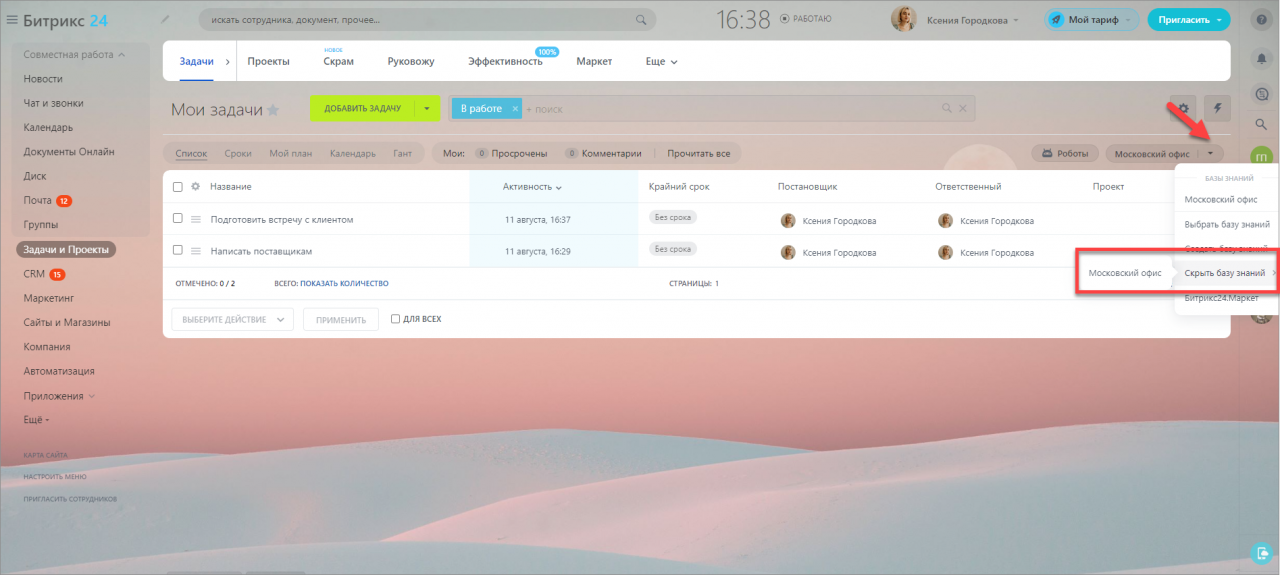This screenshot has width=1280, height=575.
Task: Switch to the Скрам tab
Action: pyautogui.click(x=338, y=61)
